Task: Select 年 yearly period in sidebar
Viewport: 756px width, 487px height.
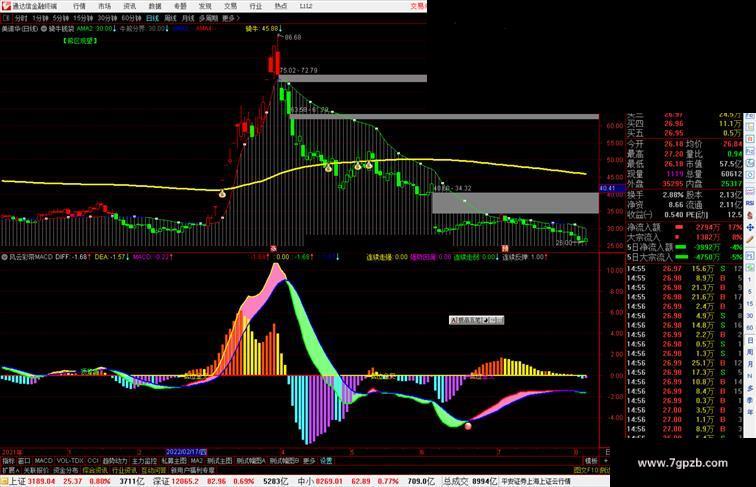Action: 750,412
